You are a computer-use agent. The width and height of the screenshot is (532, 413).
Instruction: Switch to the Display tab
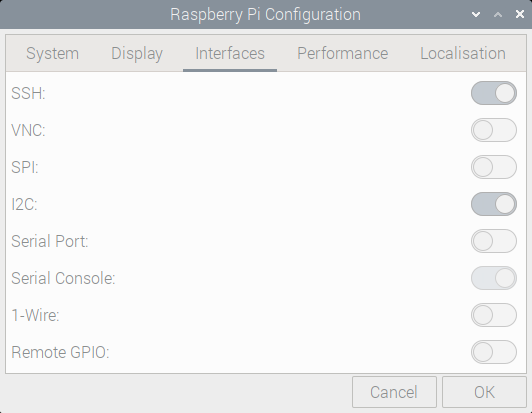point(137,53)
